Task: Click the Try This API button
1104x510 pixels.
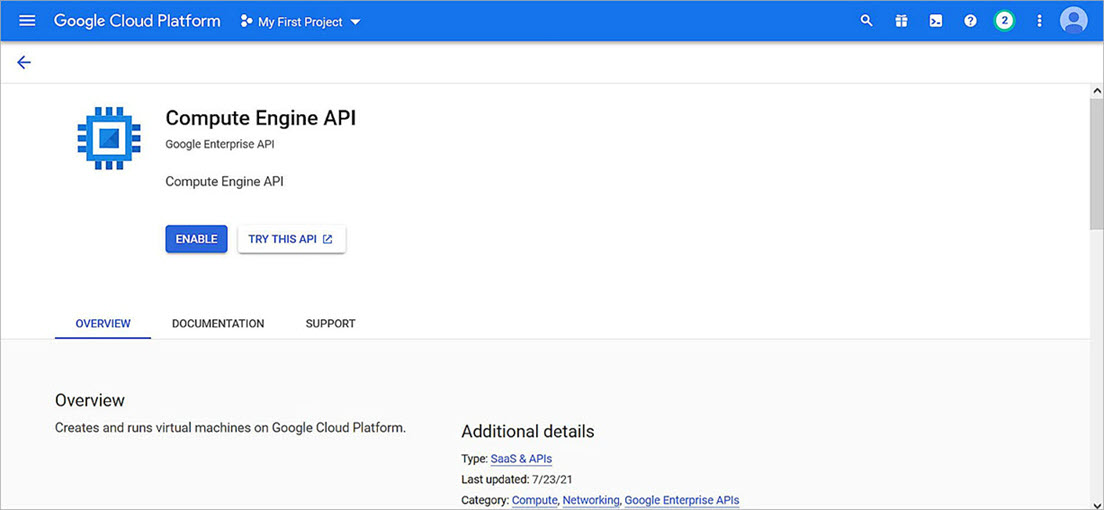Action: pyautogui.click(x=291, y=239)
